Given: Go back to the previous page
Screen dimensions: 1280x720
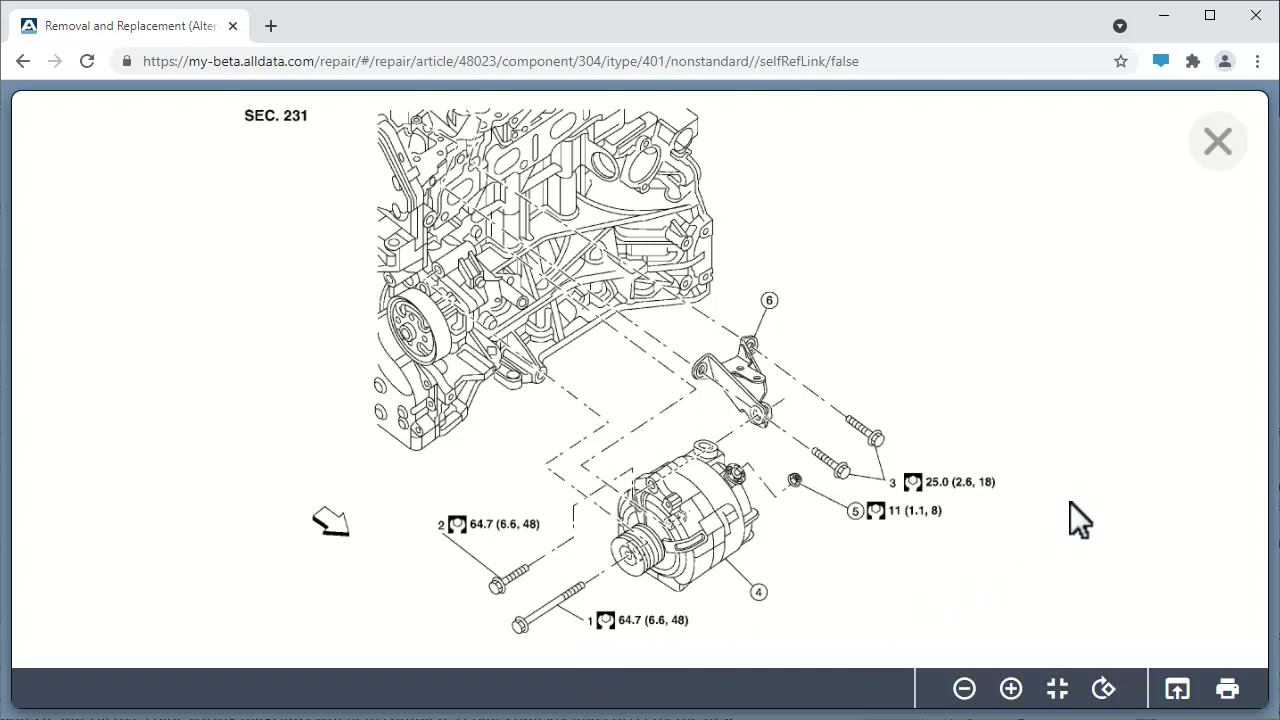Looking at the screenshot, I should (23, 61).
